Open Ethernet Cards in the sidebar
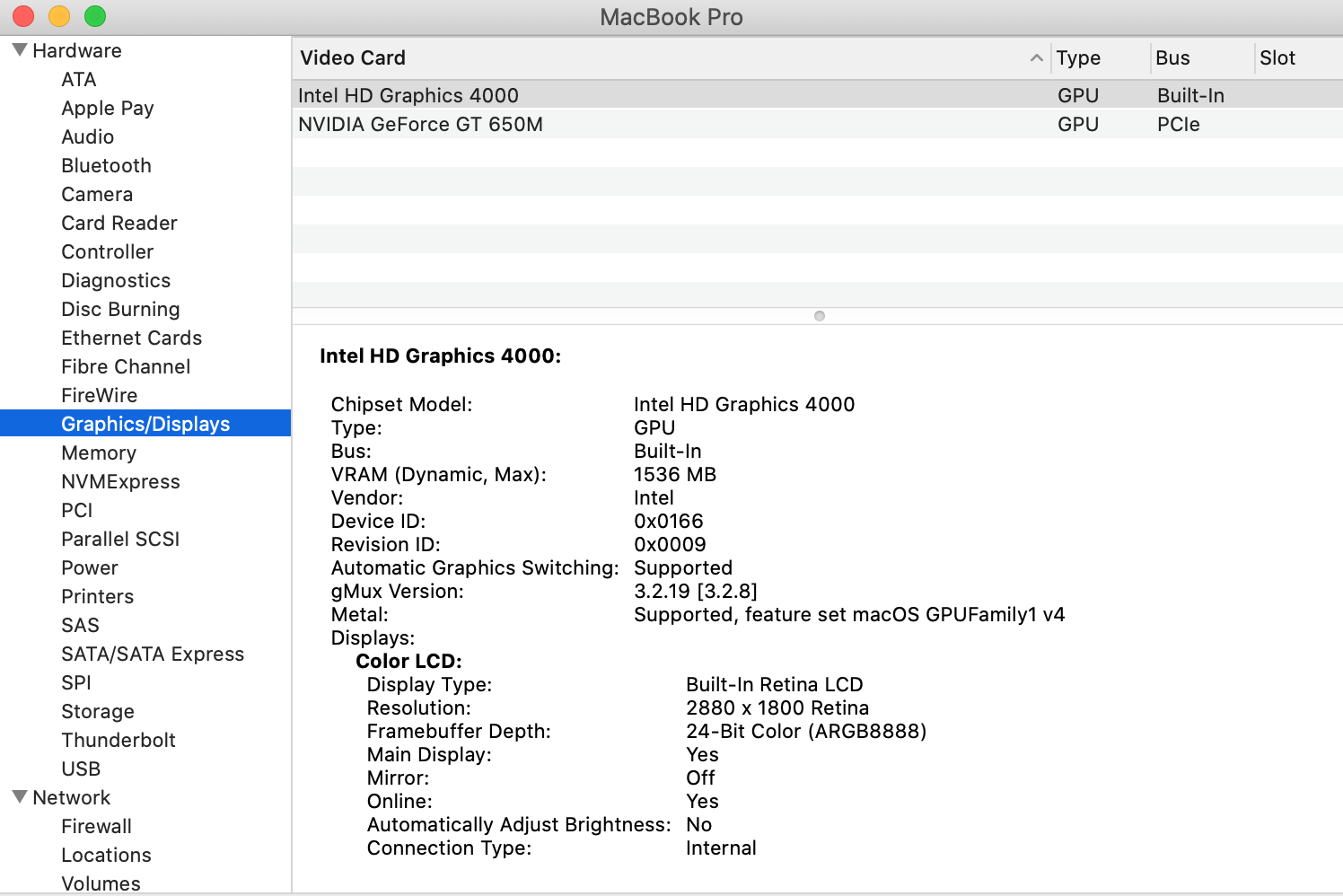This screenshot has height=896, width=1343. [x=131, y=338]
